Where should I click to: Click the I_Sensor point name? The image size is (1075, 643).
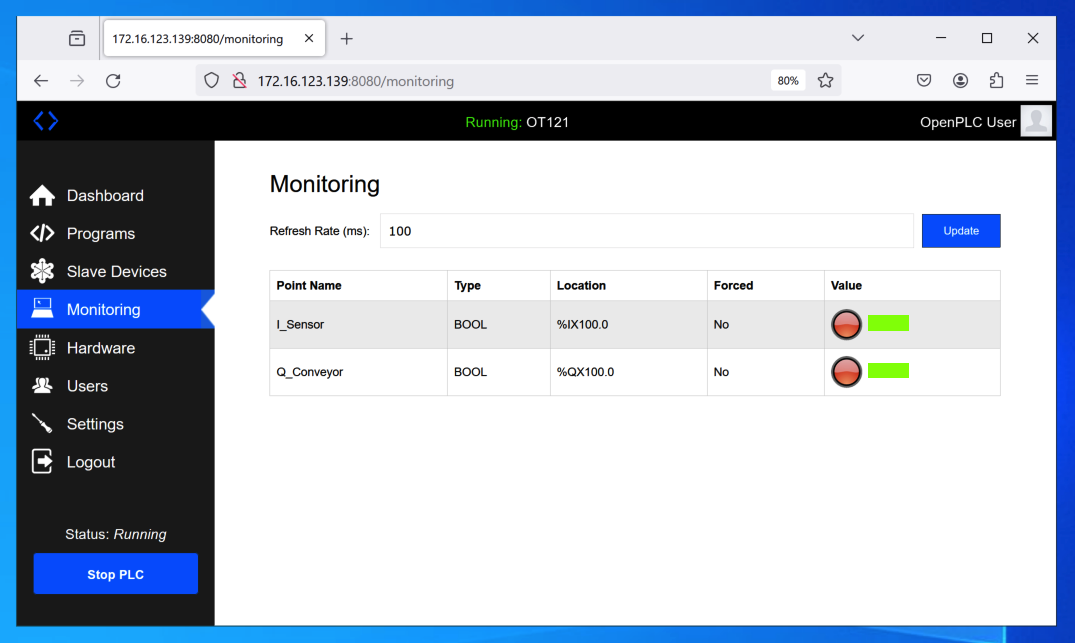300,324
